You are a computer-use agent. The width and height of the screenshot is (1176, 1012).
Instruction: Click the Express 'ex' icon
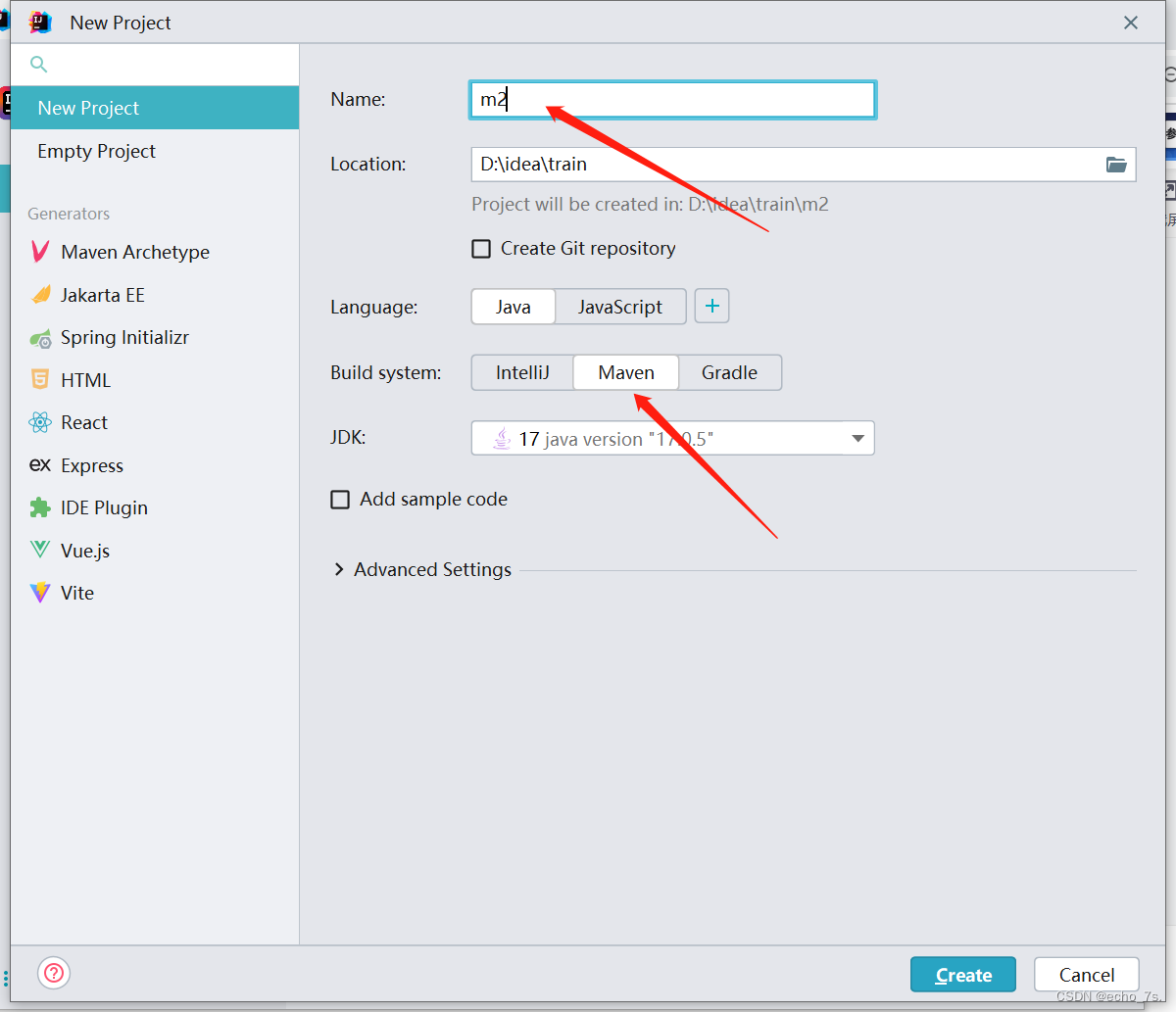coord(40,465)
